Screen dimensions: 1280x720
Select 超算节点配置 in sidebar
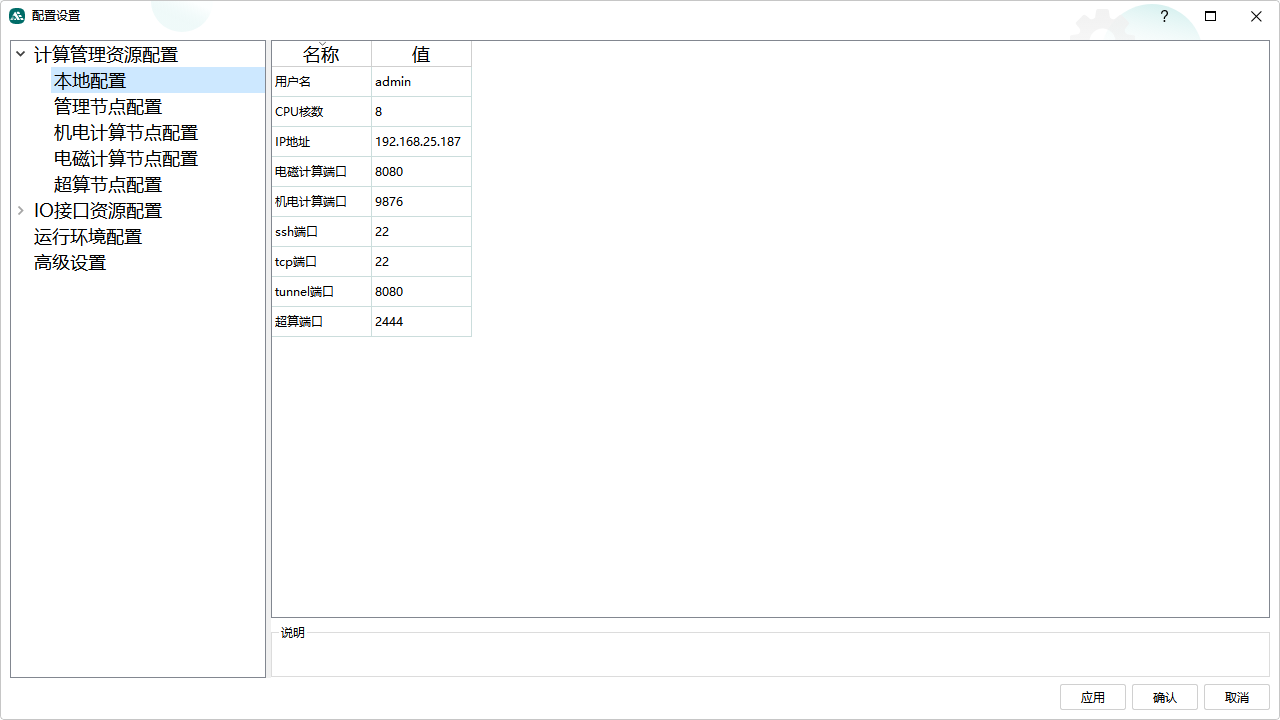[x=108, y=185]
